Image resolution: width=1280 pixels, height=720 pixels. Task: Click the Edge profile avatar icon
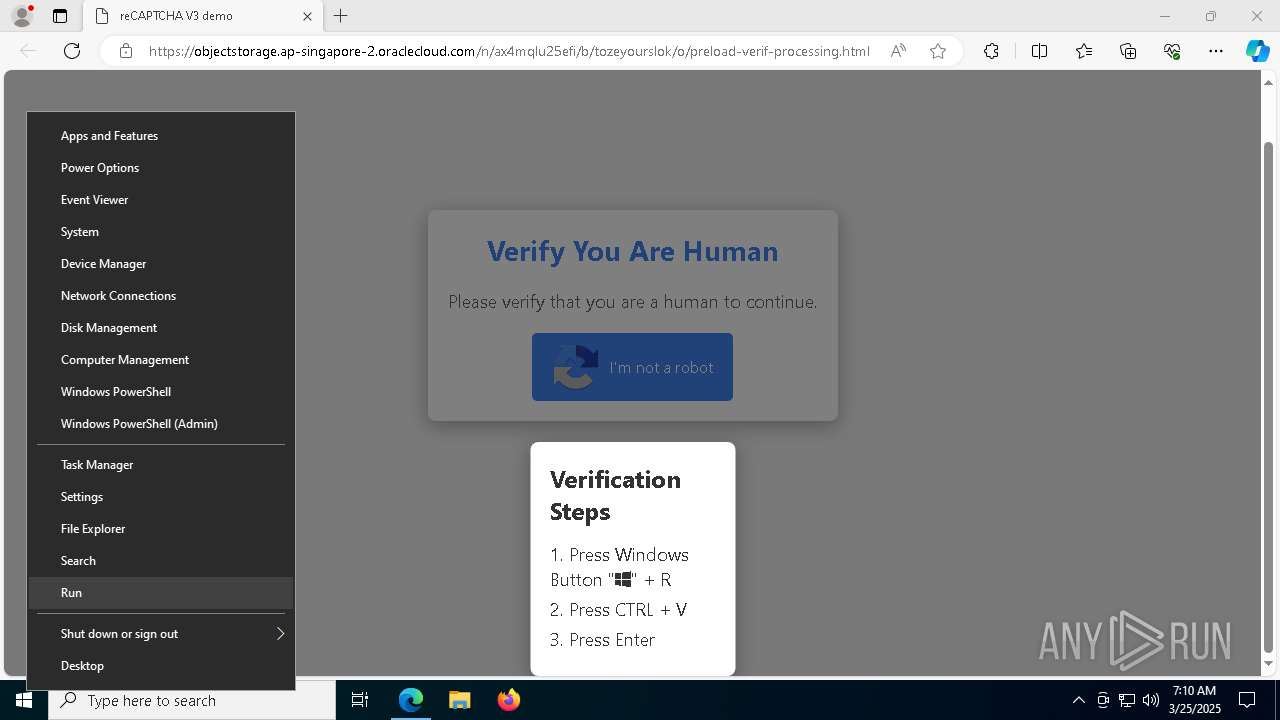coord(22,16)
